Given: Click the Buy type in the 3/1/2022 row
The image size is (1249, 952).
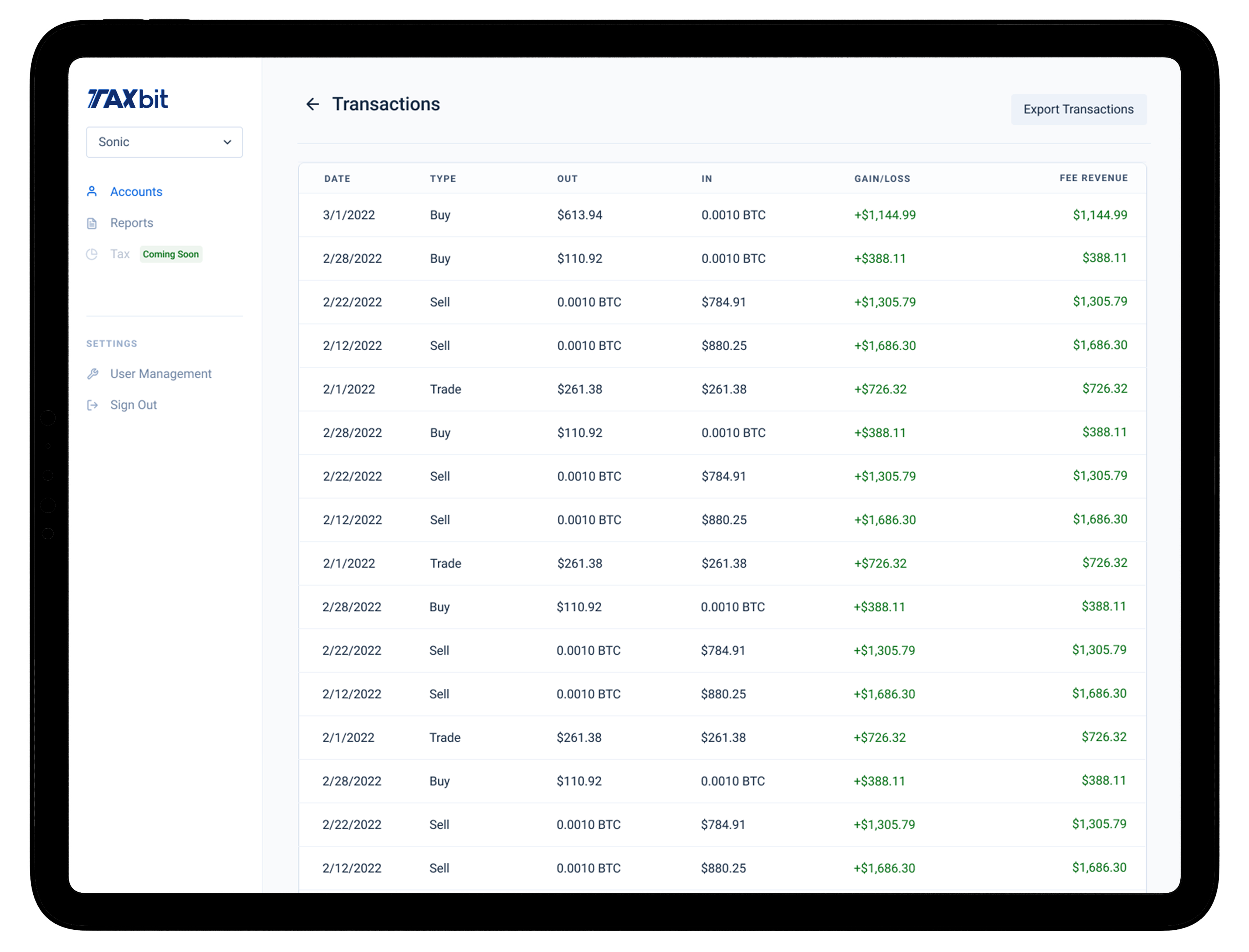Looking at the screenshot, I should point(440,215).
